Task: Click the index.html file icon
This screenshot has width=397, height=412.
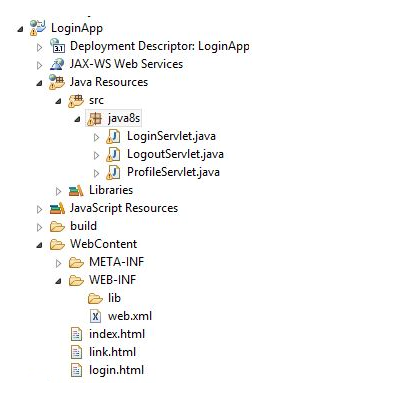Action: point(76,334)
